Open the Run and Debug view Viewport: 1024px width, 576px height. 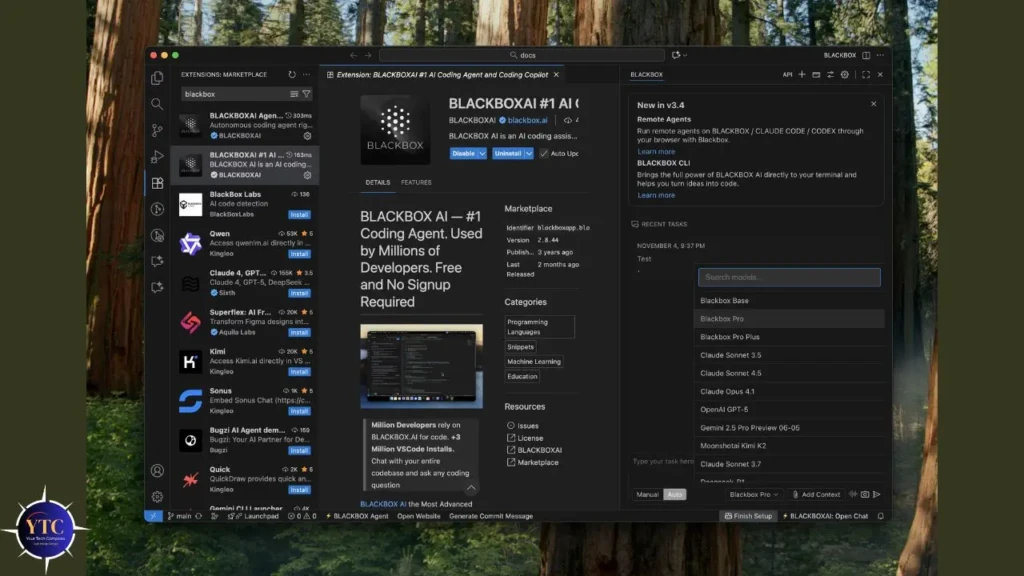[x=157, y=156]
